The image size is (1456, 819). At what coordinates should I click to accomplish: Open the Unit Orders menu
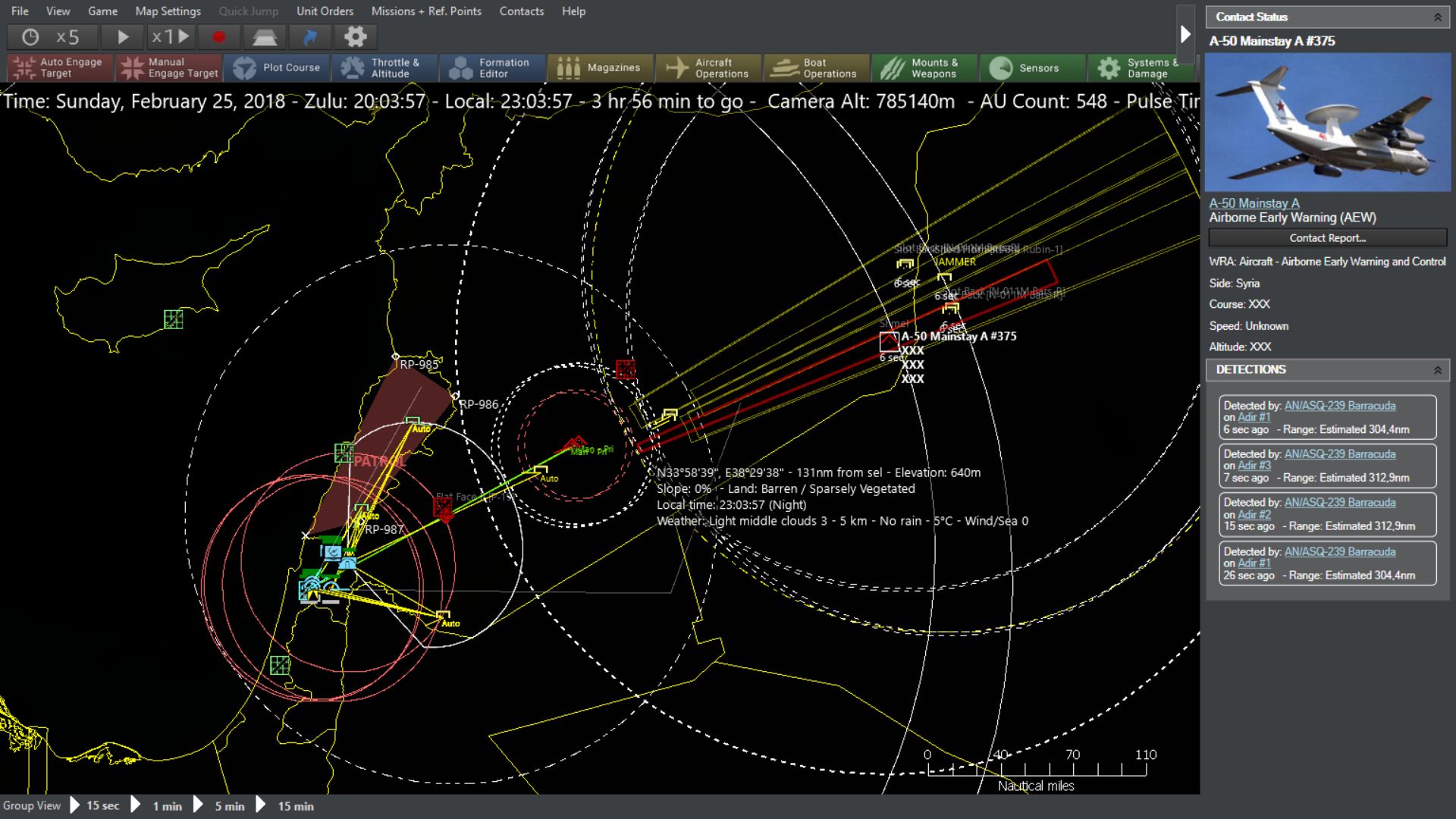pos(325,11)
